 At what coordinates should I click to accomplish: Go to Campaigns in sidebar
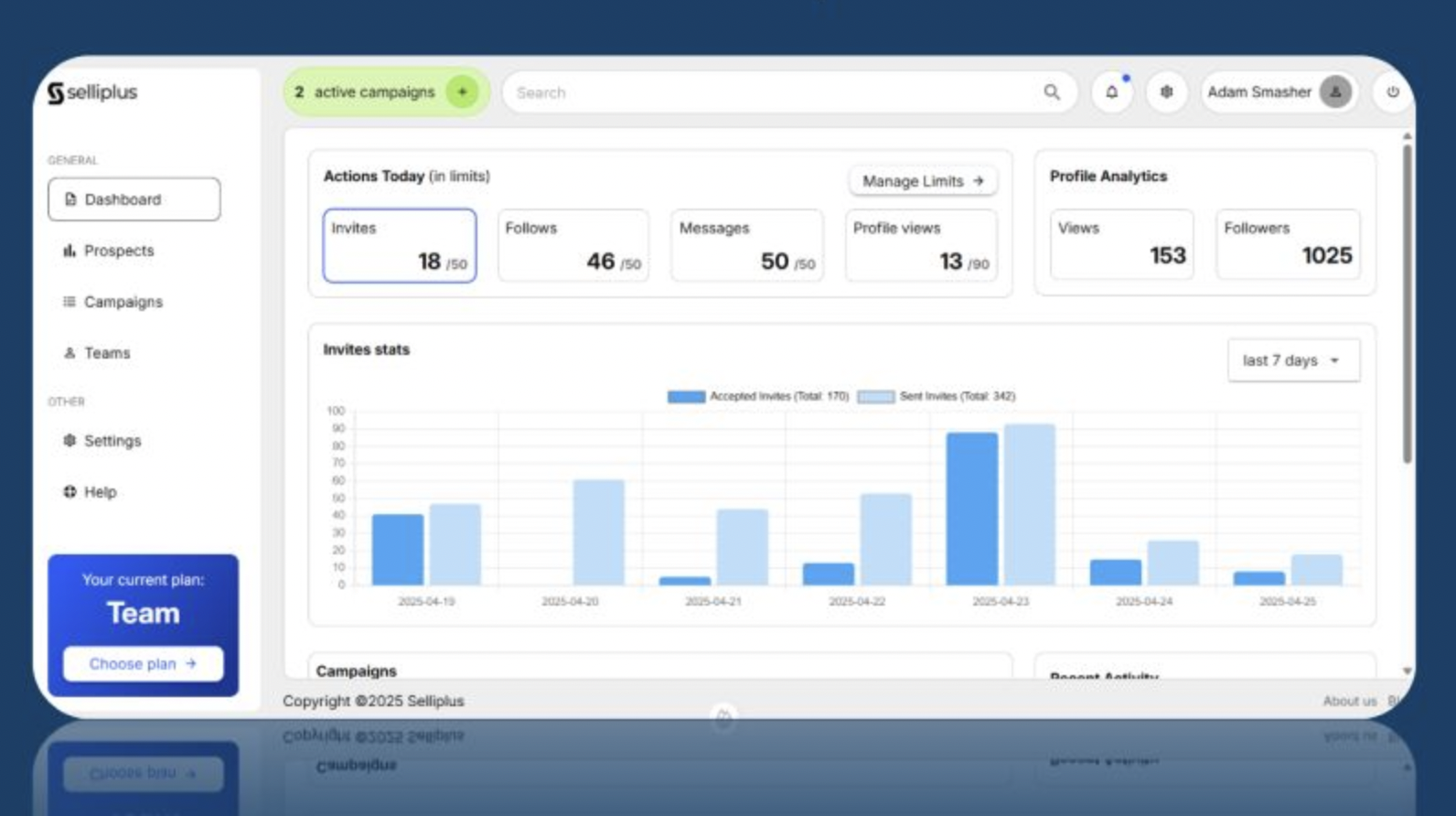(x=123, y=302)
